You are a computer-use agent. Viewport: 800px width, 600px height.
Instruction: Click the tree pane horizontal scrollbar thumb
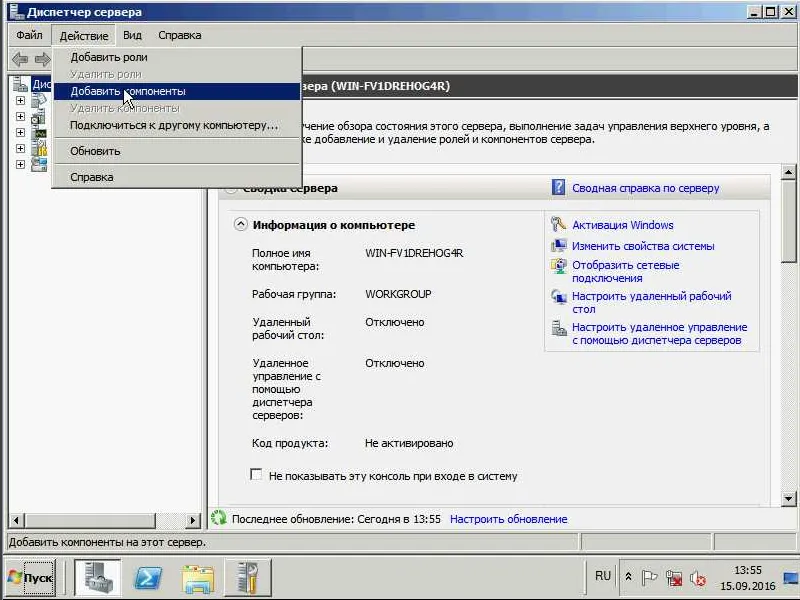point(90,520)
